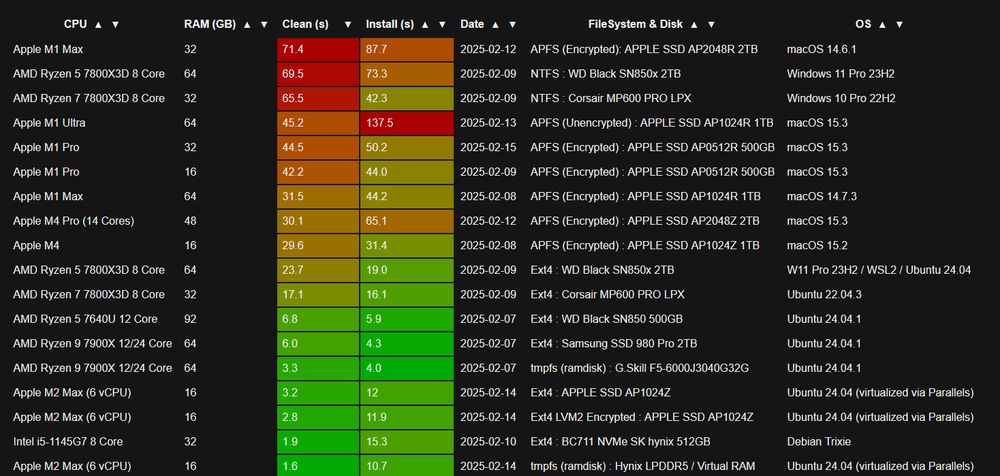Sort RAM (GB) column descending arrow
The height and width of the screenshot is (476, 1000).
coord(264,24)
